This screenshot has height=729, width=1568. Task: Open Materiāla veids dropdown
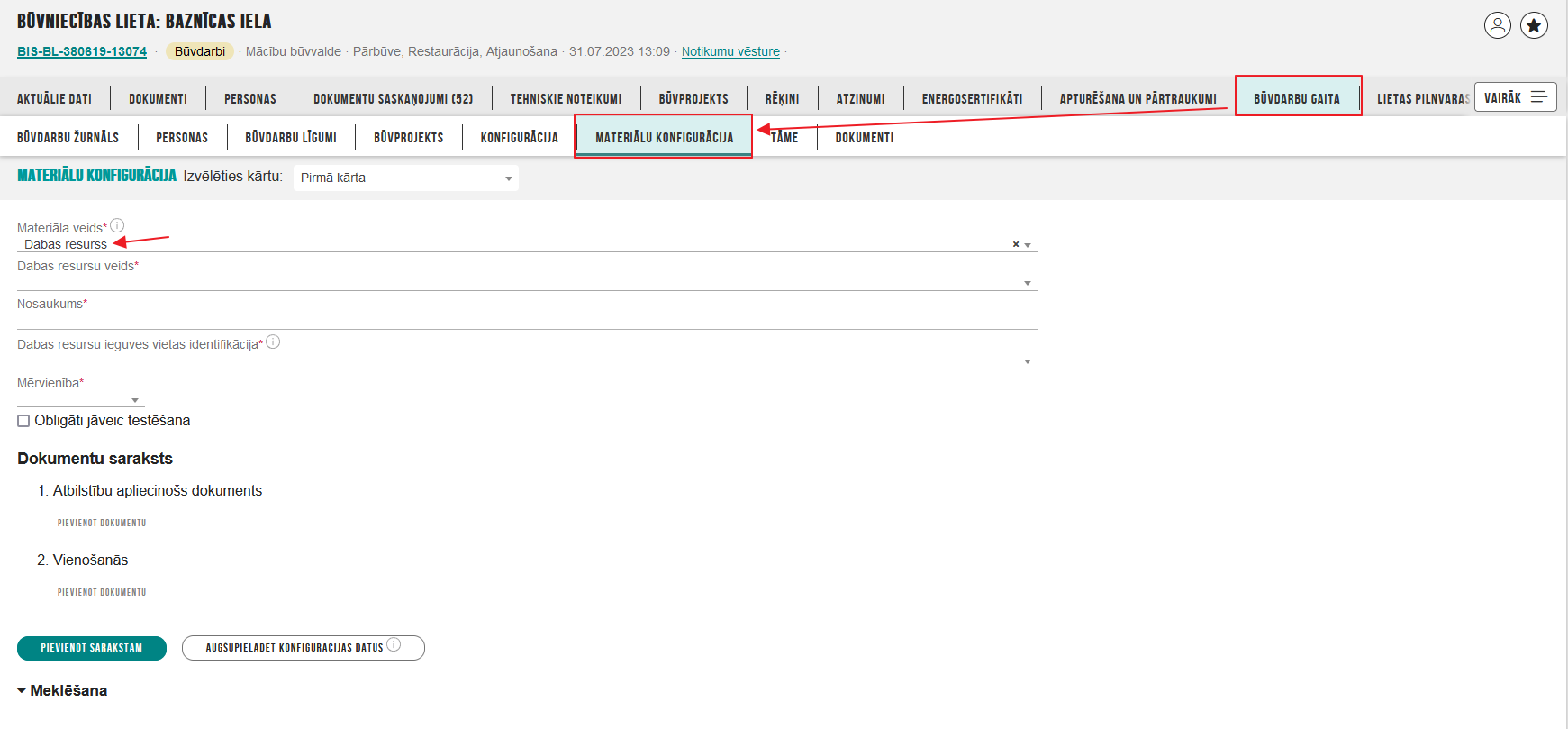pos(527,244)
